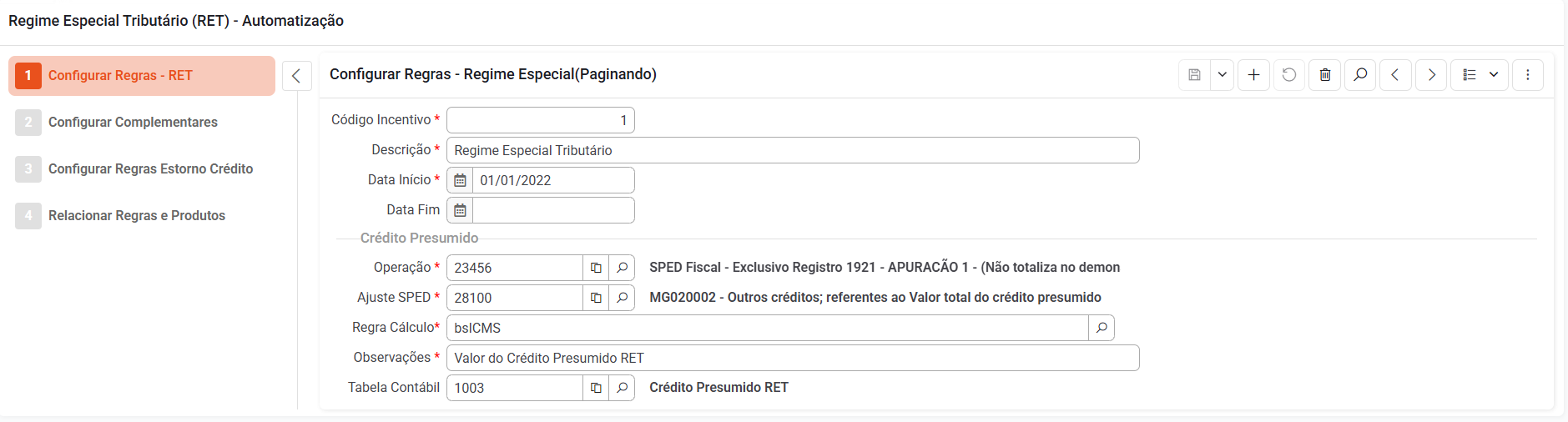Open Configurar Regras Estorno Crédito step
Viewport: 1568px width, 422px height.
pos(150,169)
